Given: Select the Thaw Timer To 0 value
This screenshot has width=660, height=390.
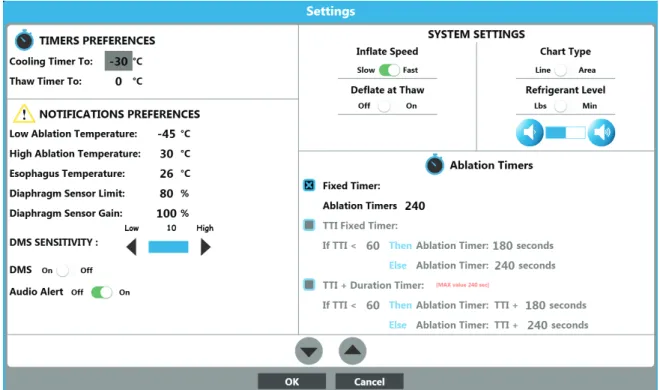Looking at the screenshot, I should [119, 81].
